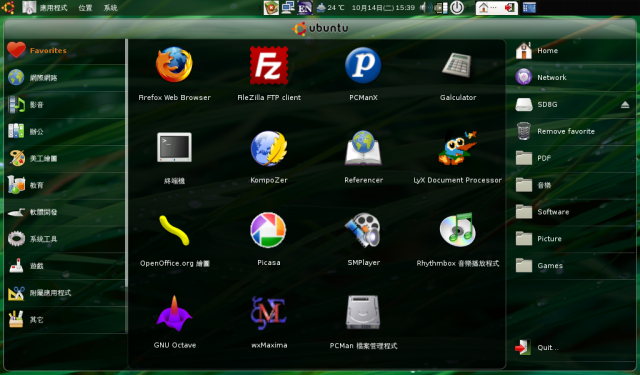Screen dimensions: 640x375
Task: Select the System Tools (系統工具) category
Action: 65,239
